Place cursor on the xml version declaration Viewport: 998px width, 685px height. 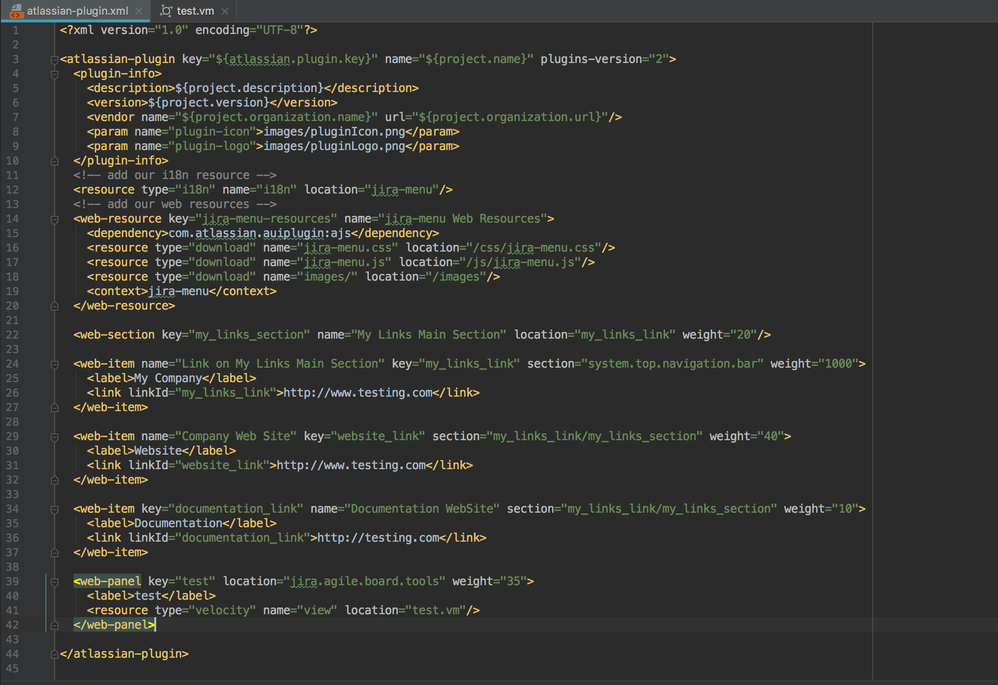[188, 30]
